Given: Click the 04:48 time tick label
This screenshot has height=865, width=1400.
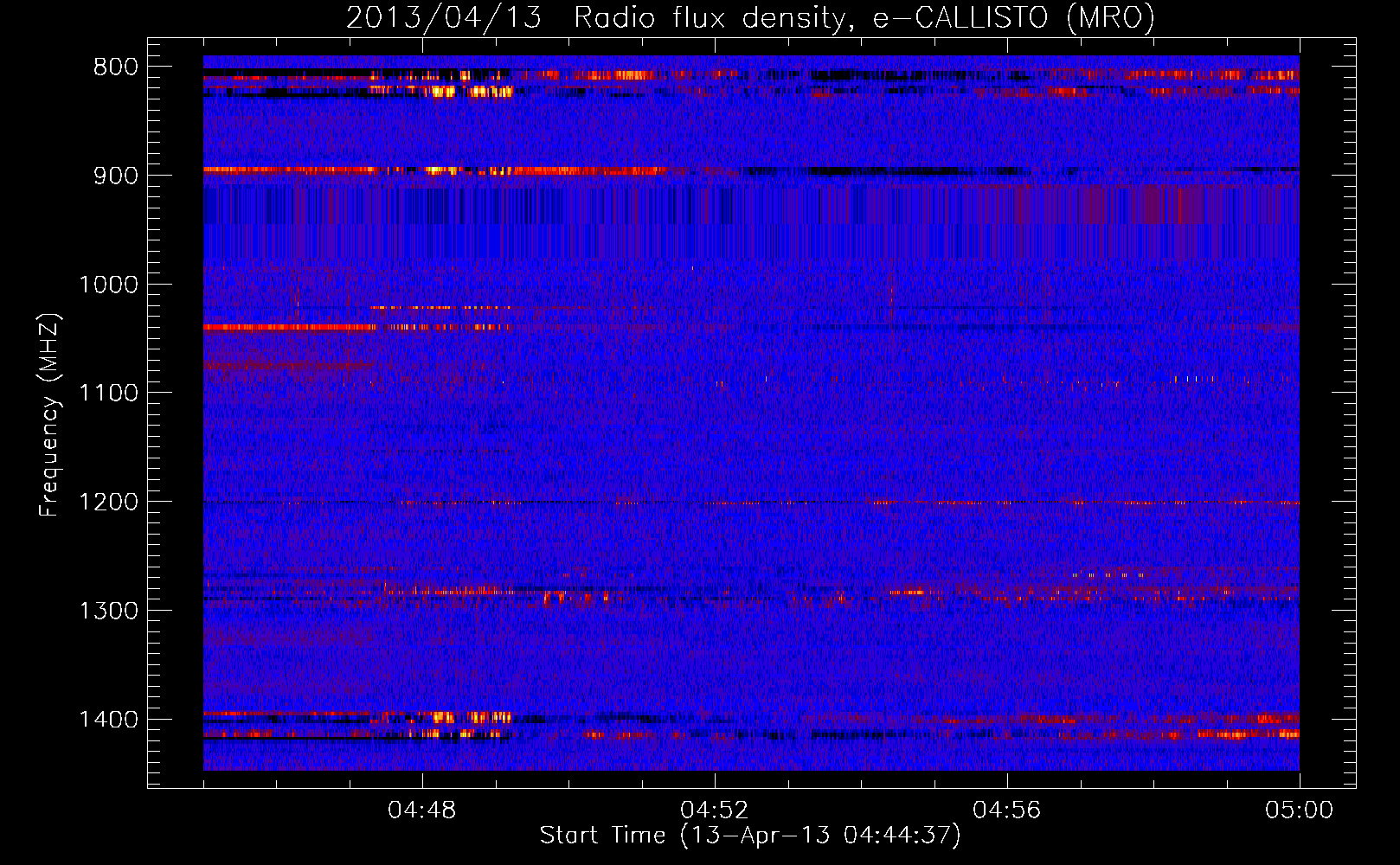Looking at the screenshot, I should click(x=422, y=811).
